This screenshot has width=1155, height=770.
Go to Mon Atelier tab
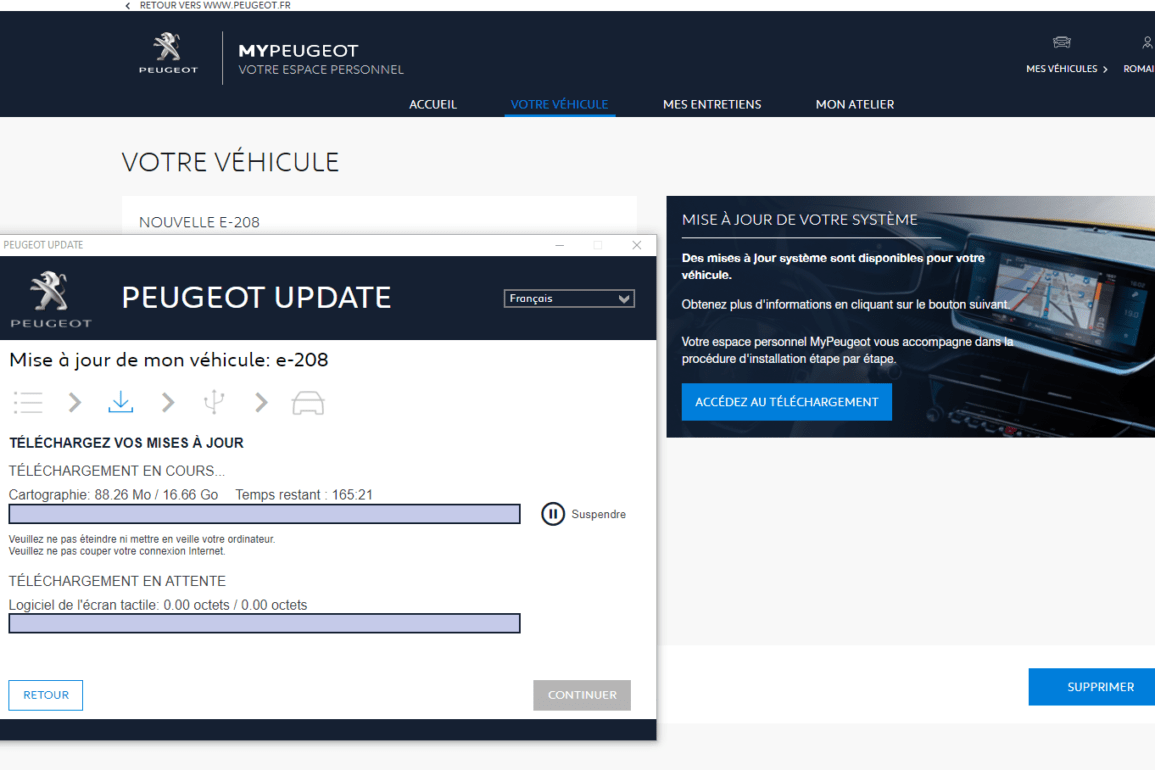pyautogui.click(x=854, y=104)
